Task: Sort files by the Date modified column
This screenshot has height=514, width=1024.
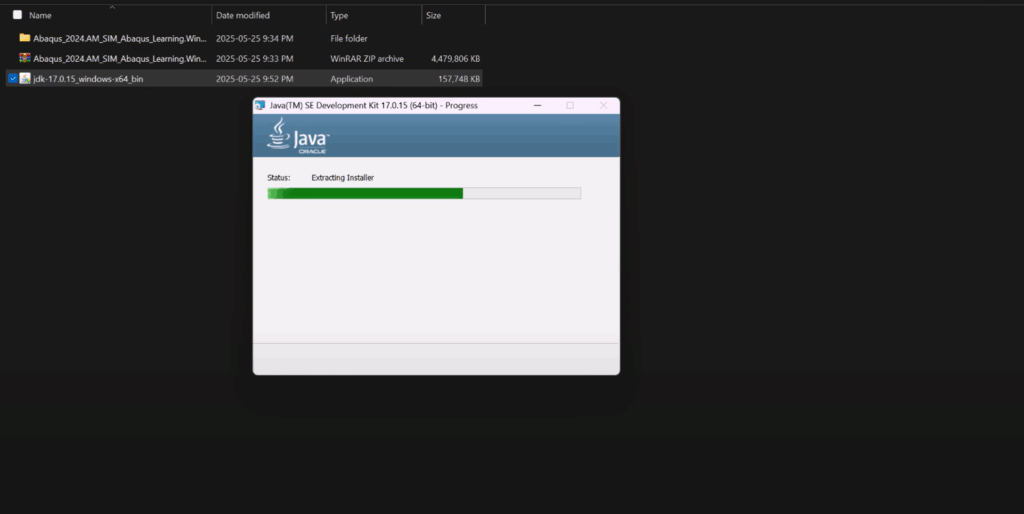Action: tap(243, 15)
